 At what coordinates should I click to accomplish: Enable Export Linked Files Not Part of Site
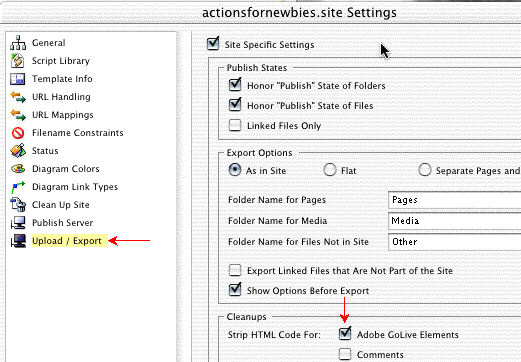coord(235,270)
